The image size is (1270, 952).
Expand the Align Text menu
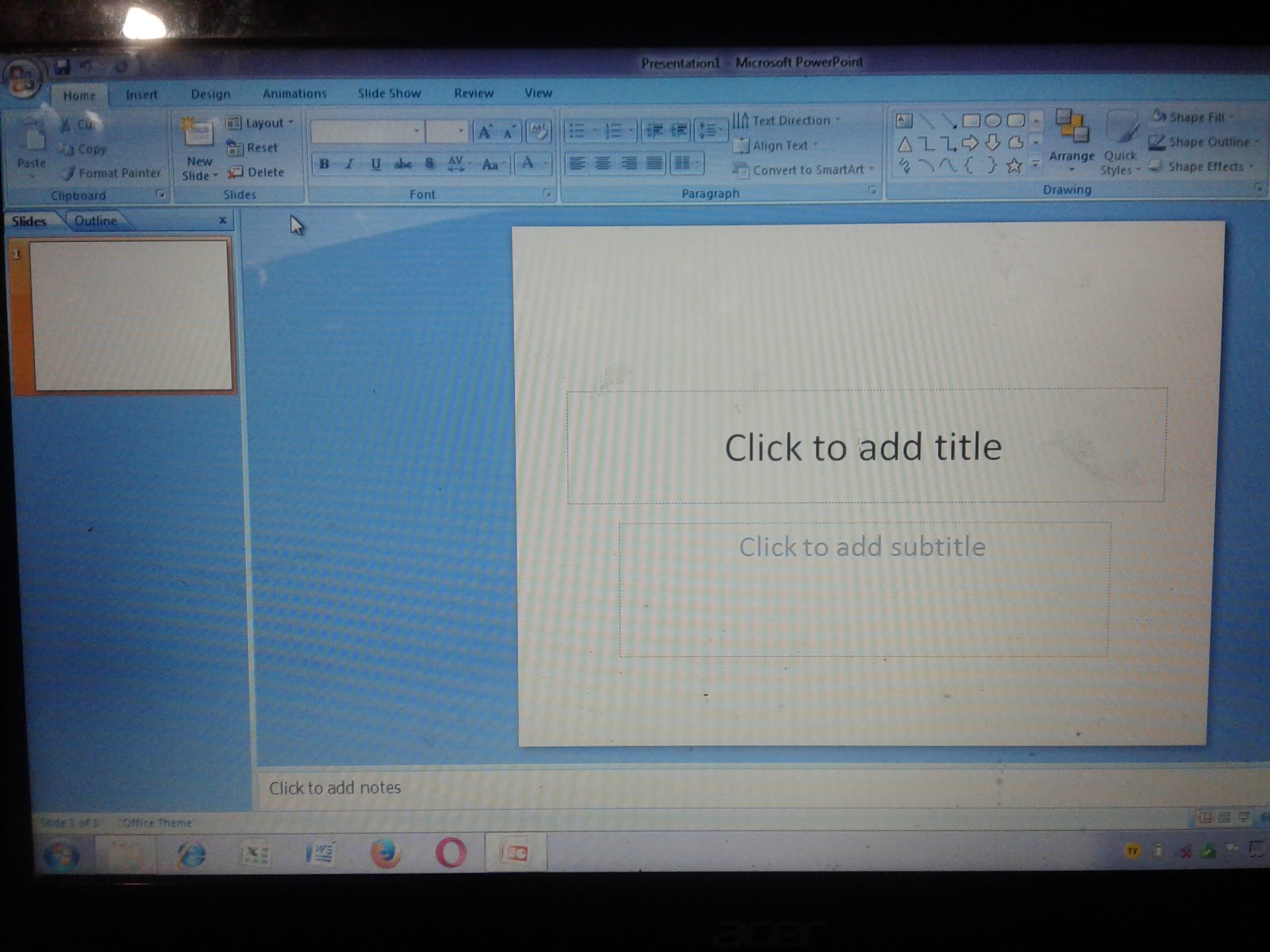point(775,145)
